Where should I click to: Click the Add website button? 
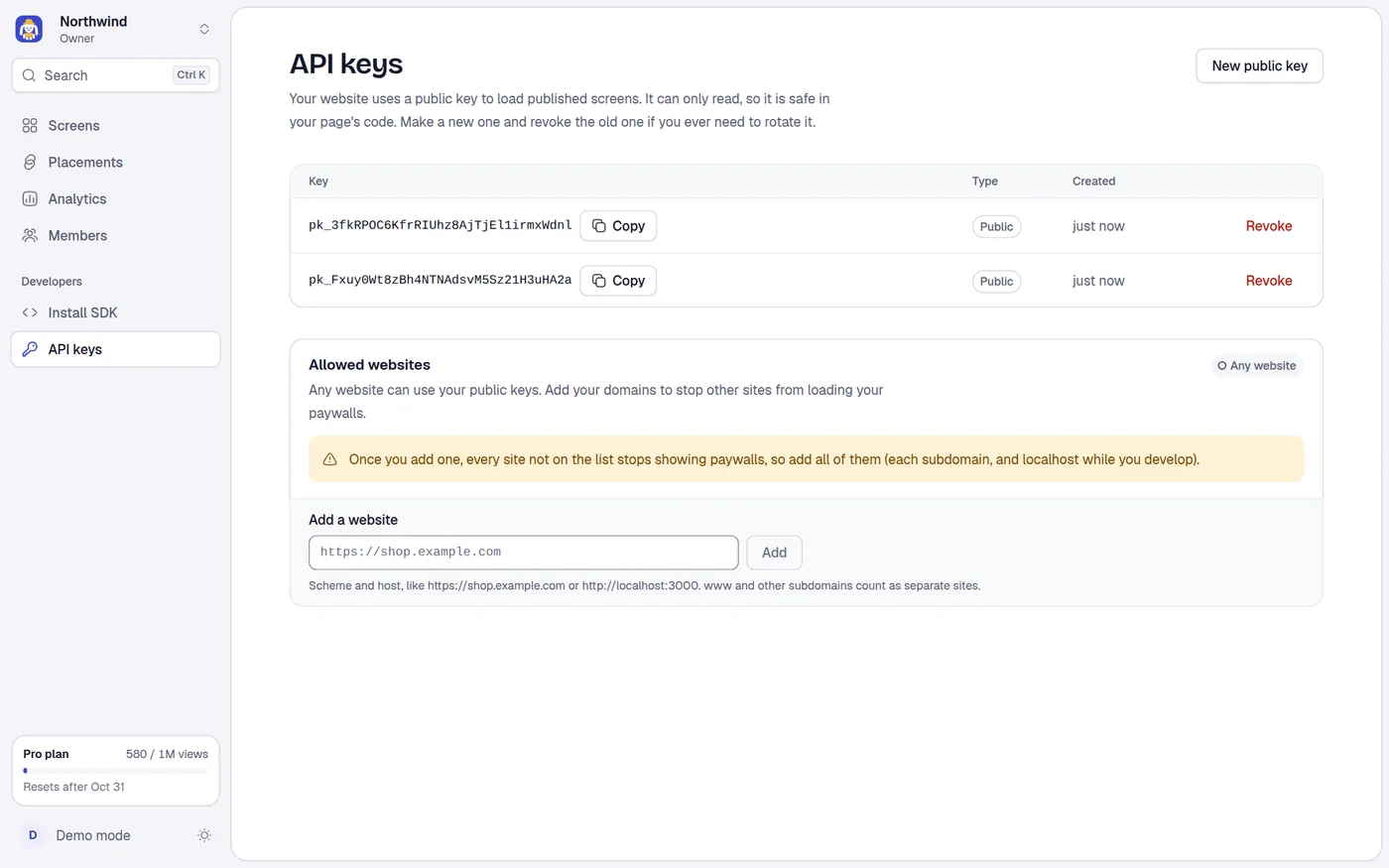pos(774,553)
